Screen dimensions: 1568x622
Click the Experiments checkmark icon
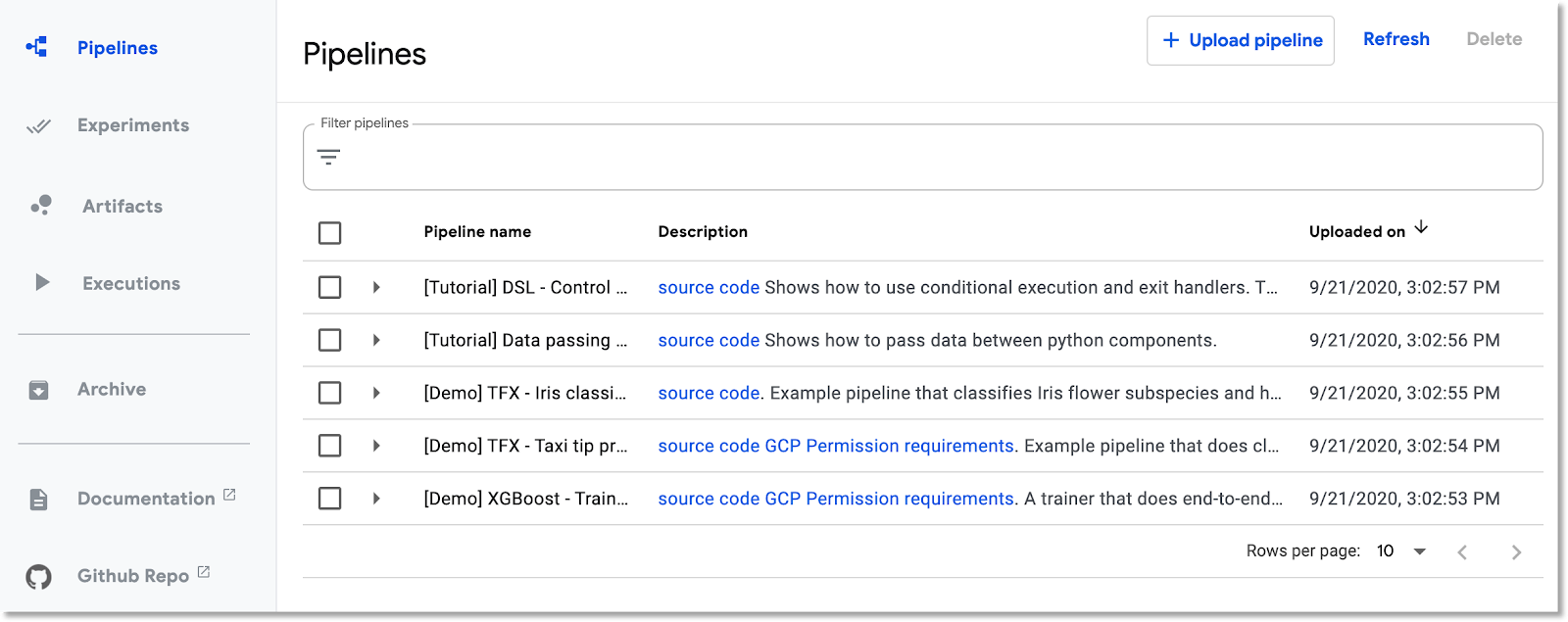[x=38, y=126]
